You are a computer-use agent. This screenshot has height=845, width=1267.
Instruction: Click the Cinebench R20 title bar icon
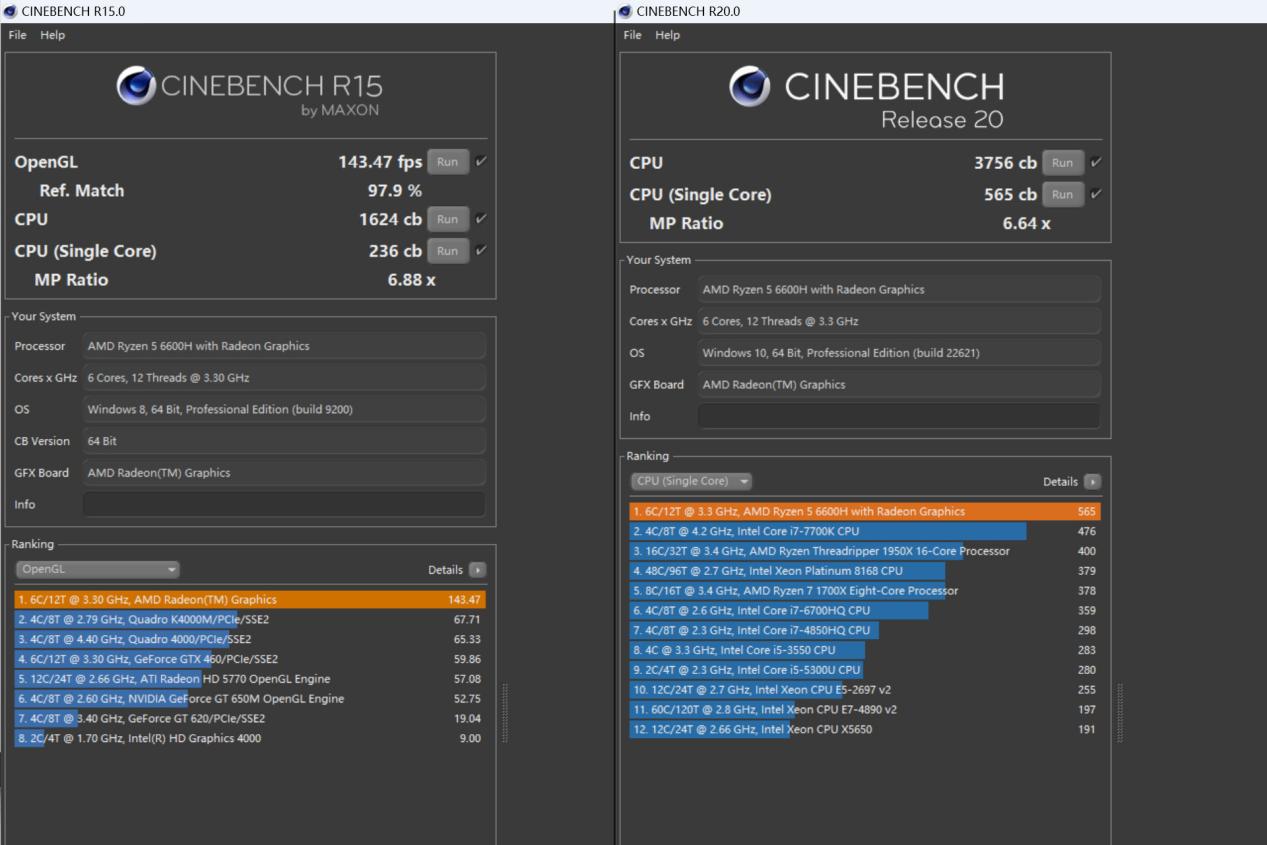click(x=625, y=11)
